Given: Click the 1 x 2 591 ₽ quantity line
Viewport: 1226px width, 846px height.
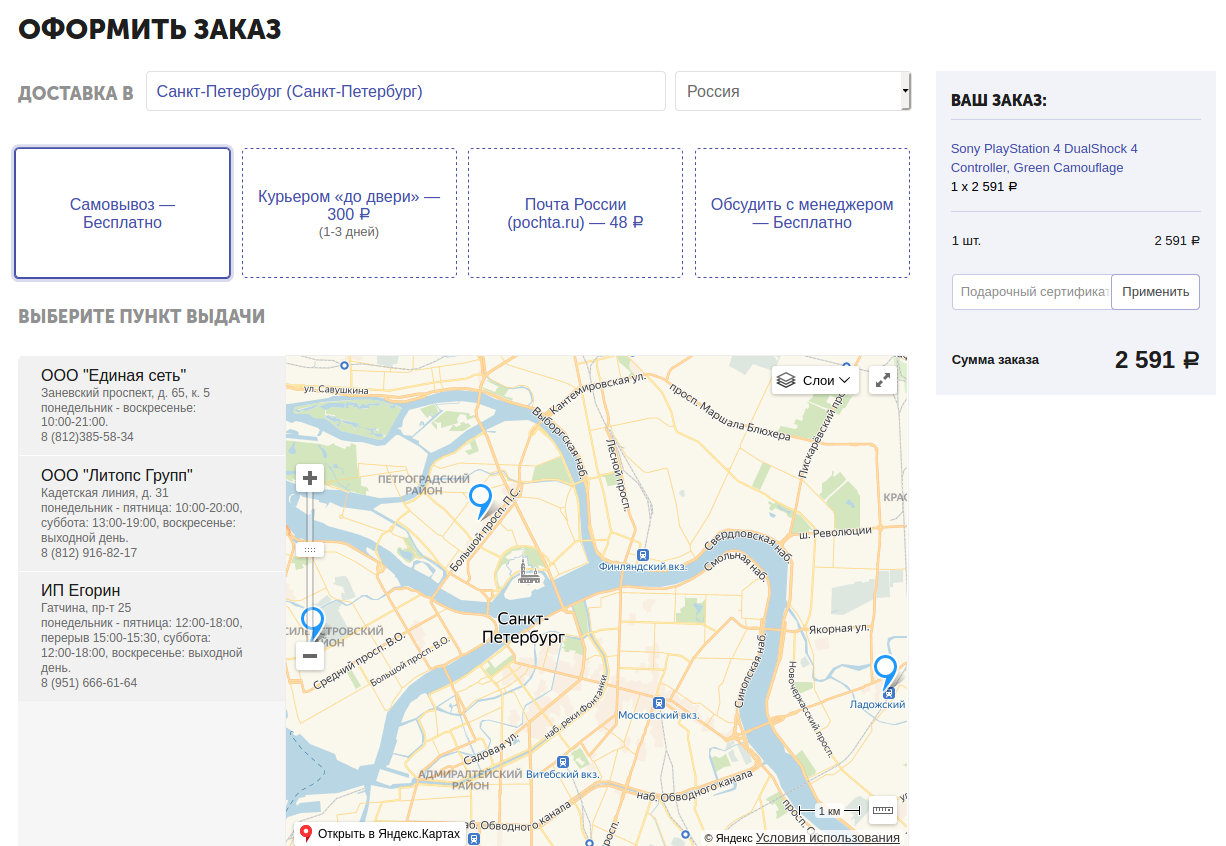Looking at the screenshot, I should pyautogui.click(x=984, y=186).
